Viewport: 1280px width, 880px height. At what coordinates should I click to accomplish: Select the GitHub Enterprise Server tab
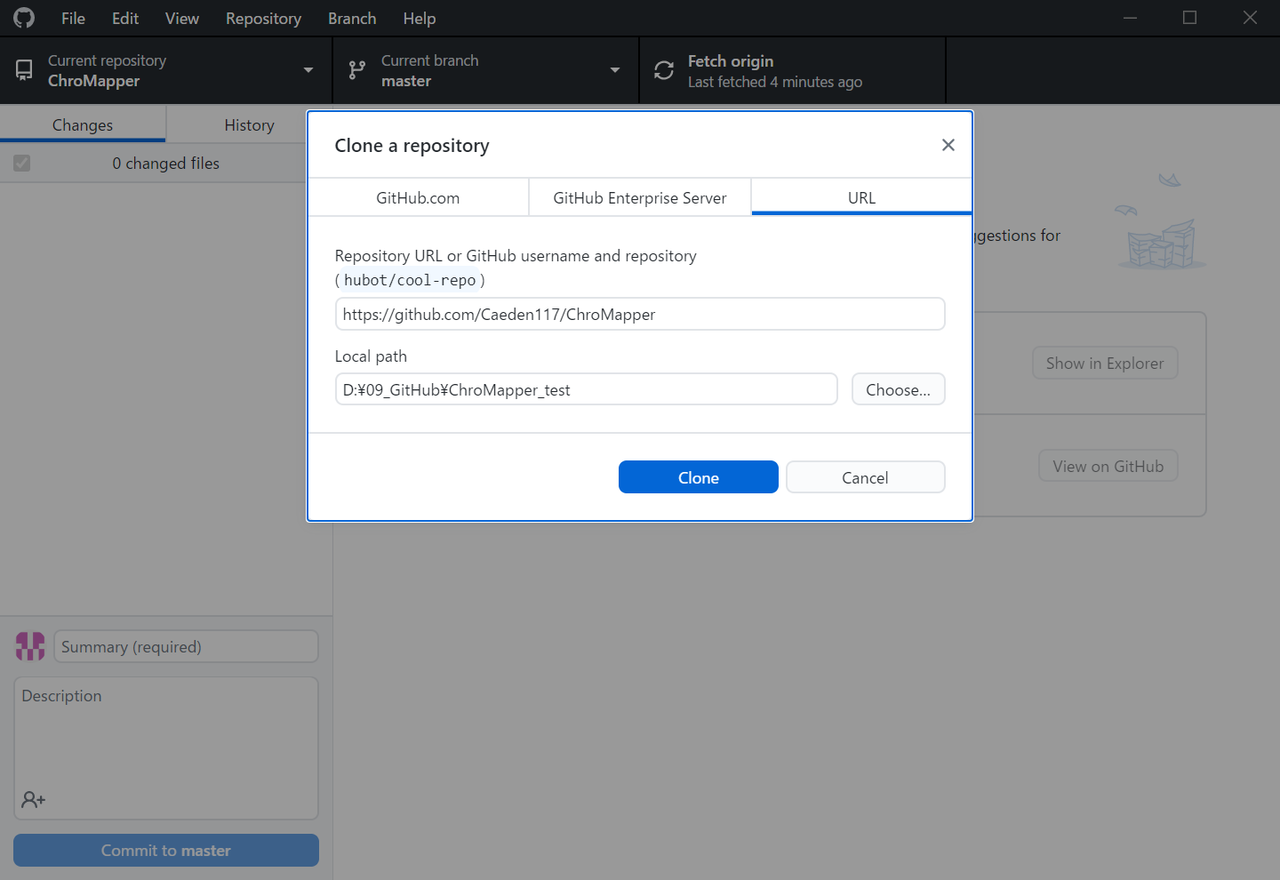(640, 198)
